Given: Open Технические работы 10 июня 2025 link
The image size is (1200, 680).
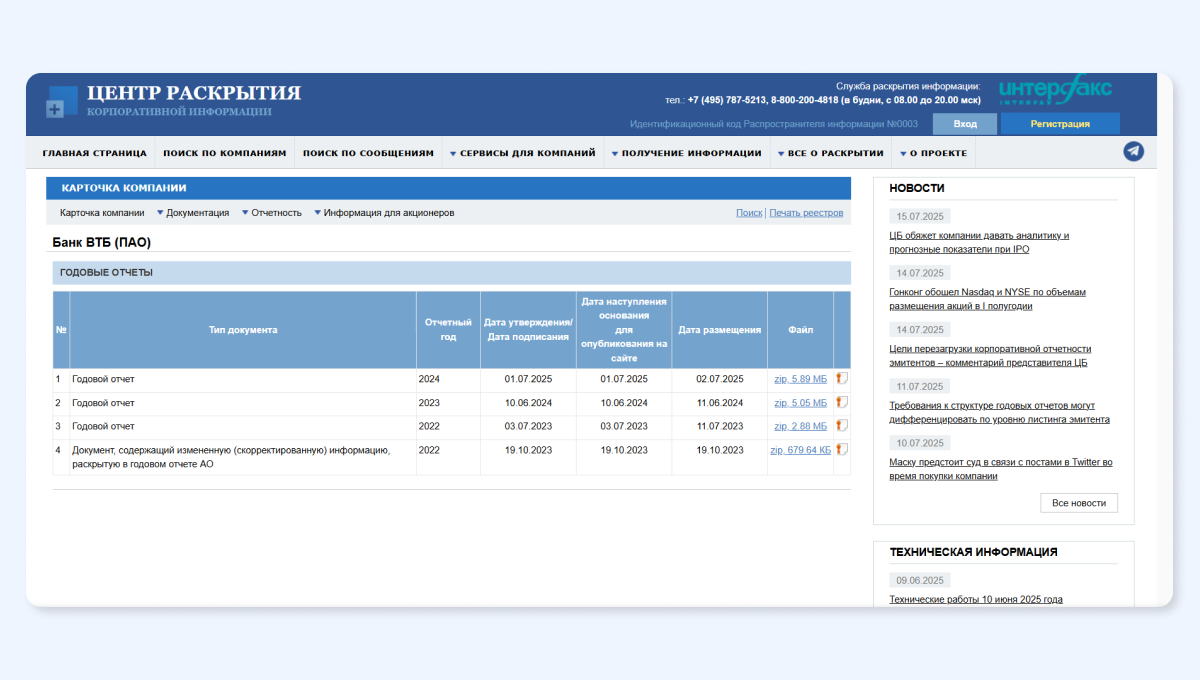Looking at the screenshot, I should pos(976,599).
